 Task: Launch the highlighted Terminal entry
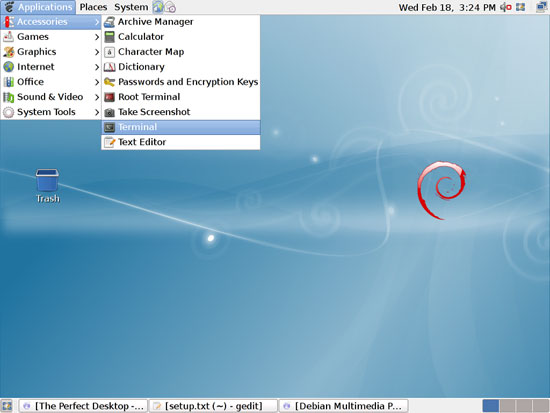(181, 127)
